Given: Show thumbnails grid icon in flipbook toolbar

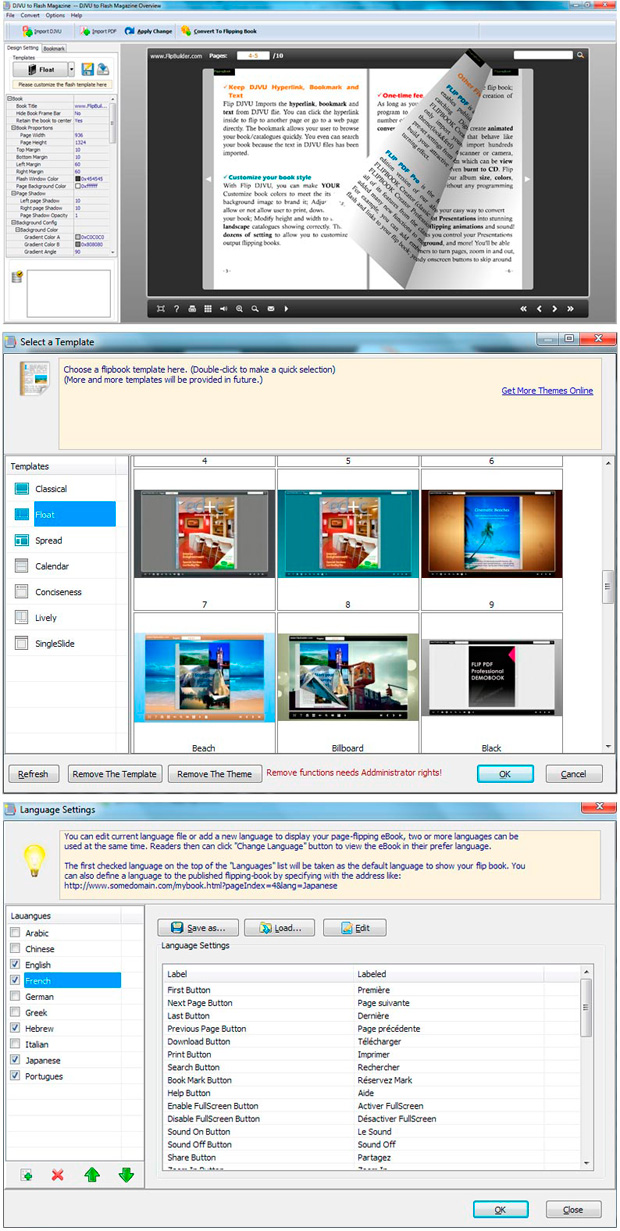Looking at the screenshot, I should pos(207,309).
